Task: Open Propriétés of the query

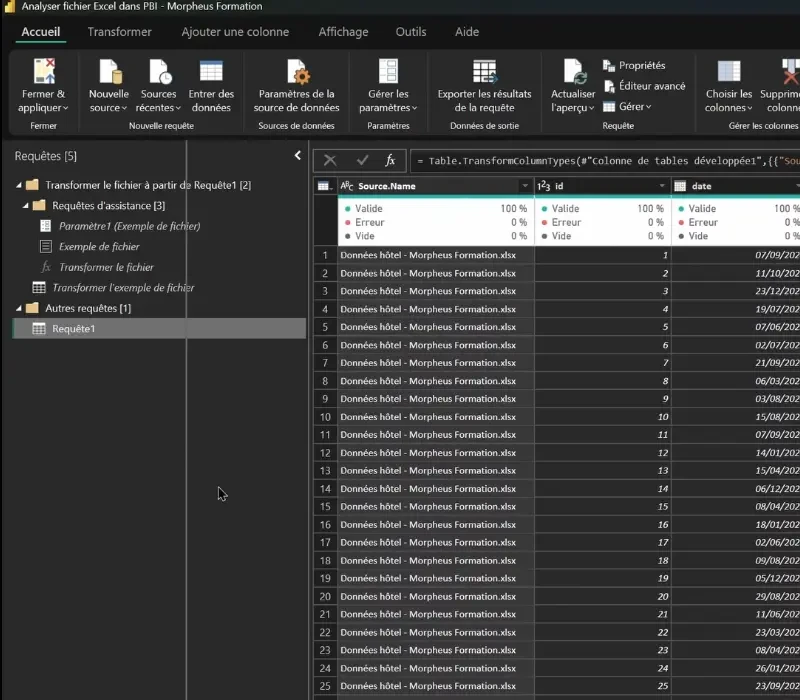Action: (x=634, y=65)
